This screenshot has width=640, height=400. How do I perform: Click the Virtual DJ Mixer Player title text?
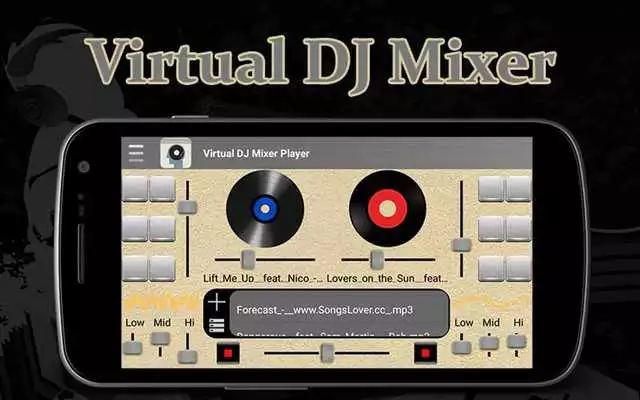click(x=256, y=153)
